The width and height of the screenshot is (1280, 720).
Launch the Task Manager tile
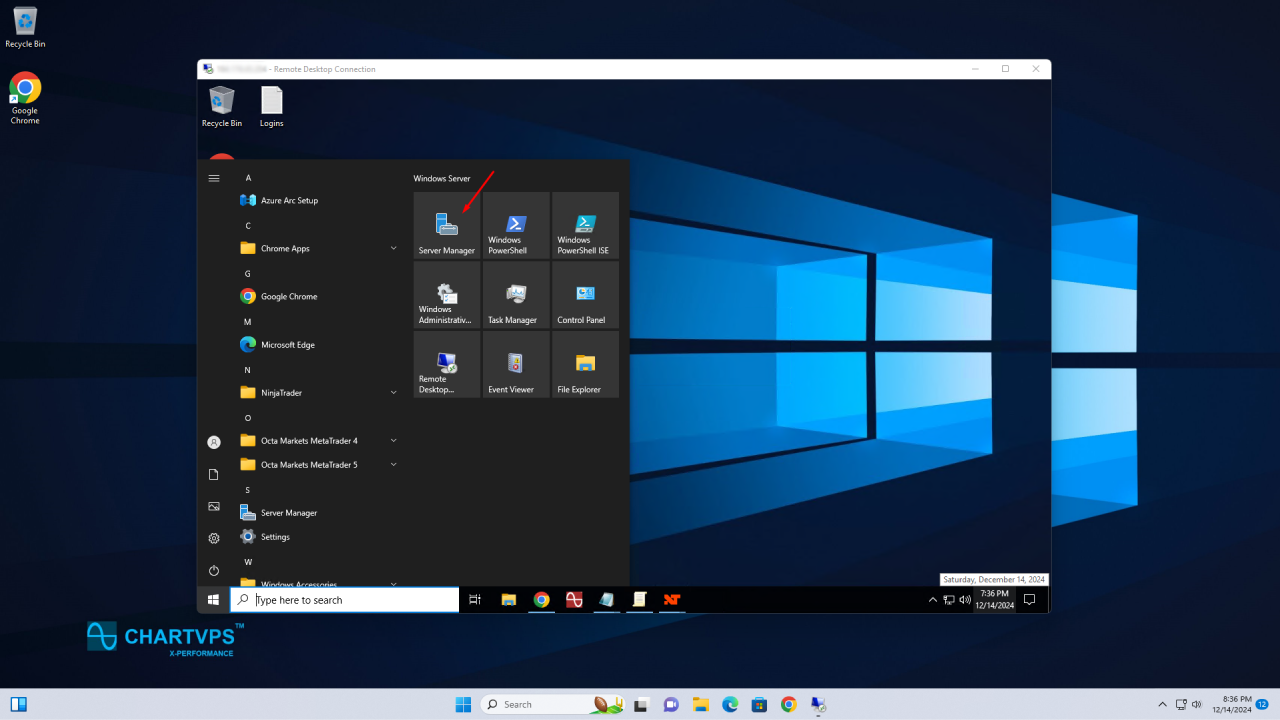coord(516,295)
